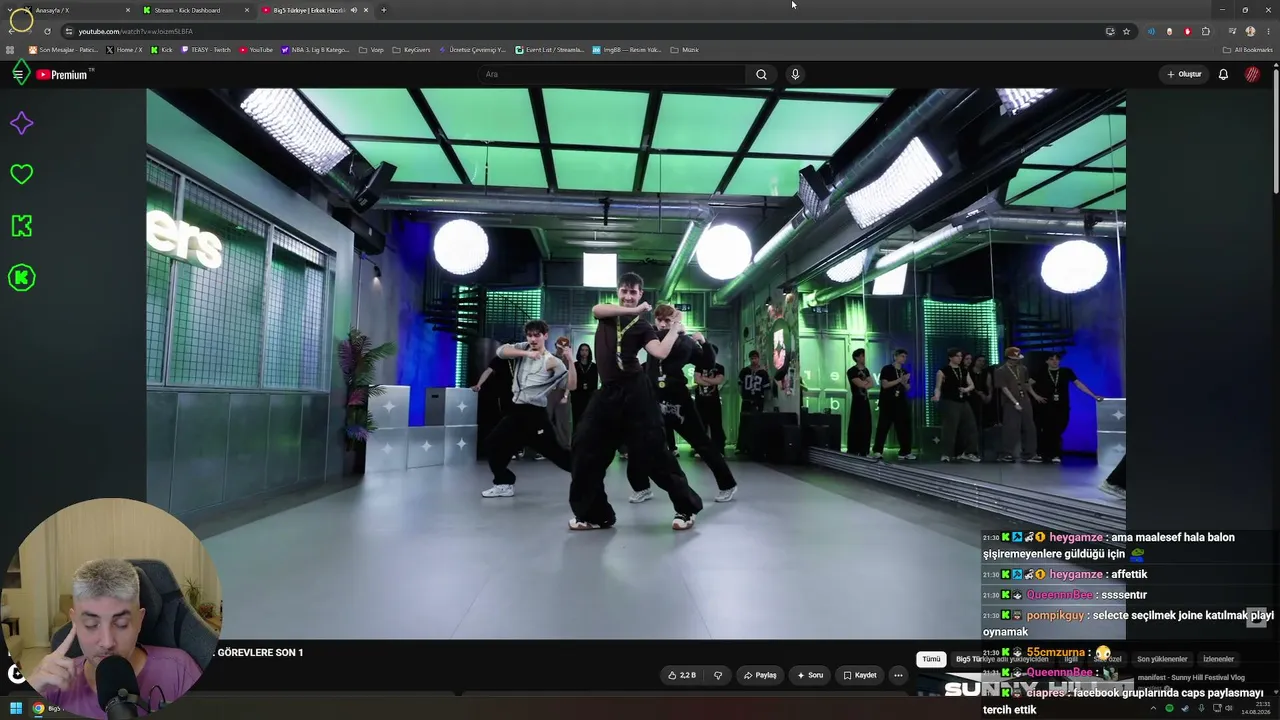Reload the current page

pos(47,31)
